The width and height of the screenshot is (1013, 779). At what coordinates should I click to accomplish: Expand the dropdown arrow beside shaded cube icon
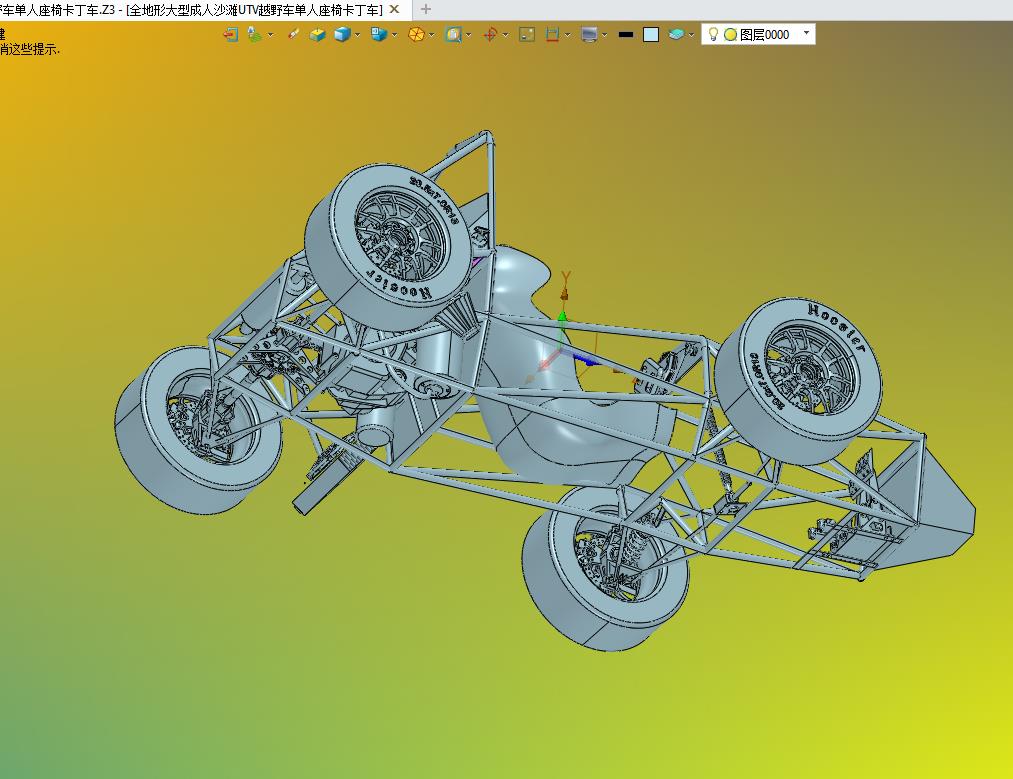coord(358,34)
